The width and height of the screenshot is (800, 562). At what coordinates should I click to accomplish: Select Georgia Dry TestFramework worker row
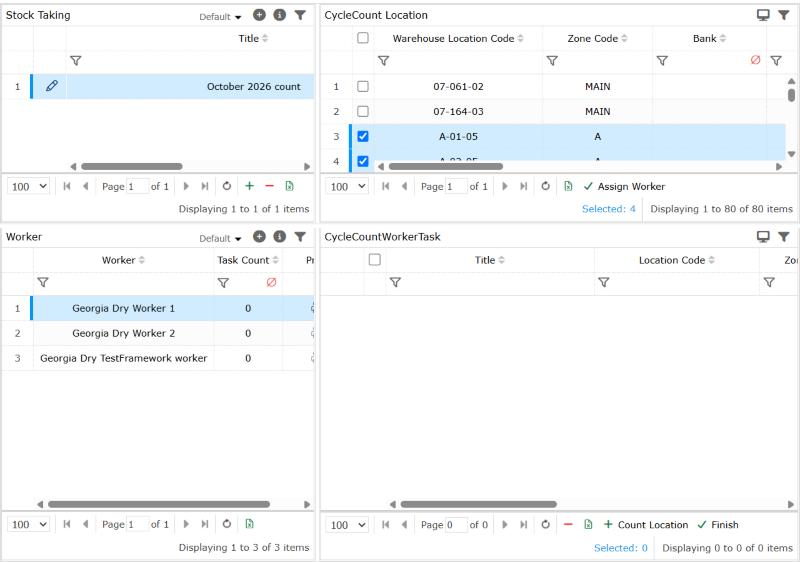tap(158, 358)
